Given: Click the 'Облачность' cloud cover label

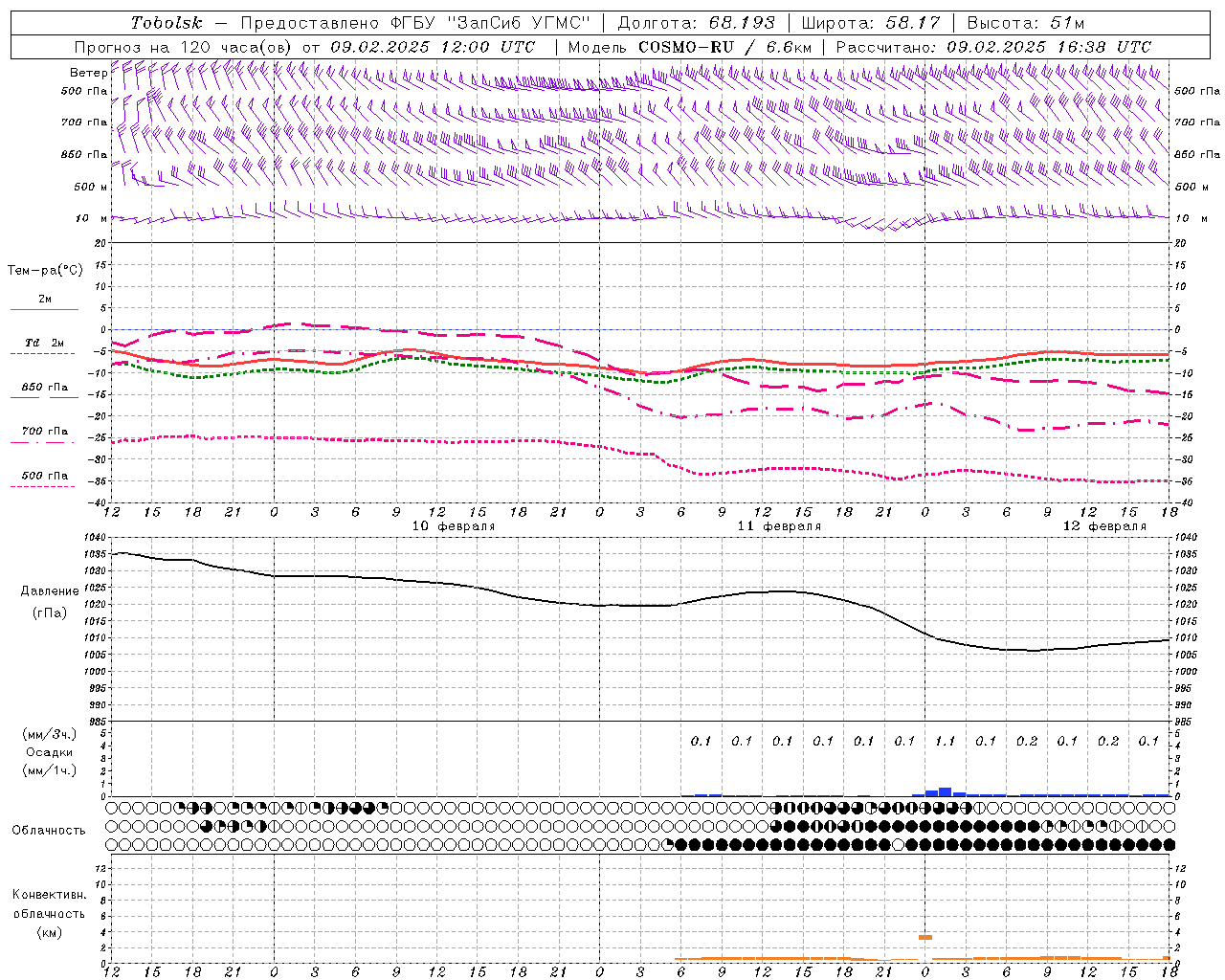Looking at the screenshot, I should click(x=49, y=831).
